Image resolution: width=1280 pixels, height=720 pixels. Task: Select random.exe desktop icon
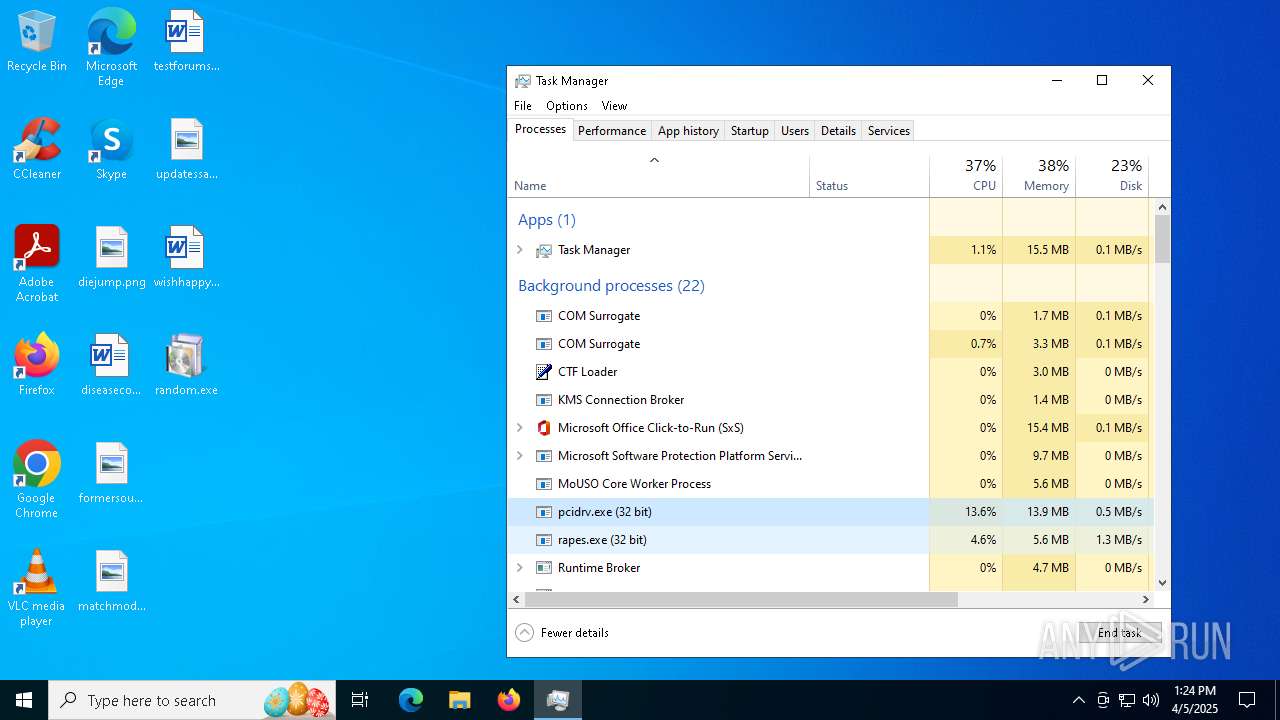click(x=186, y=364)
